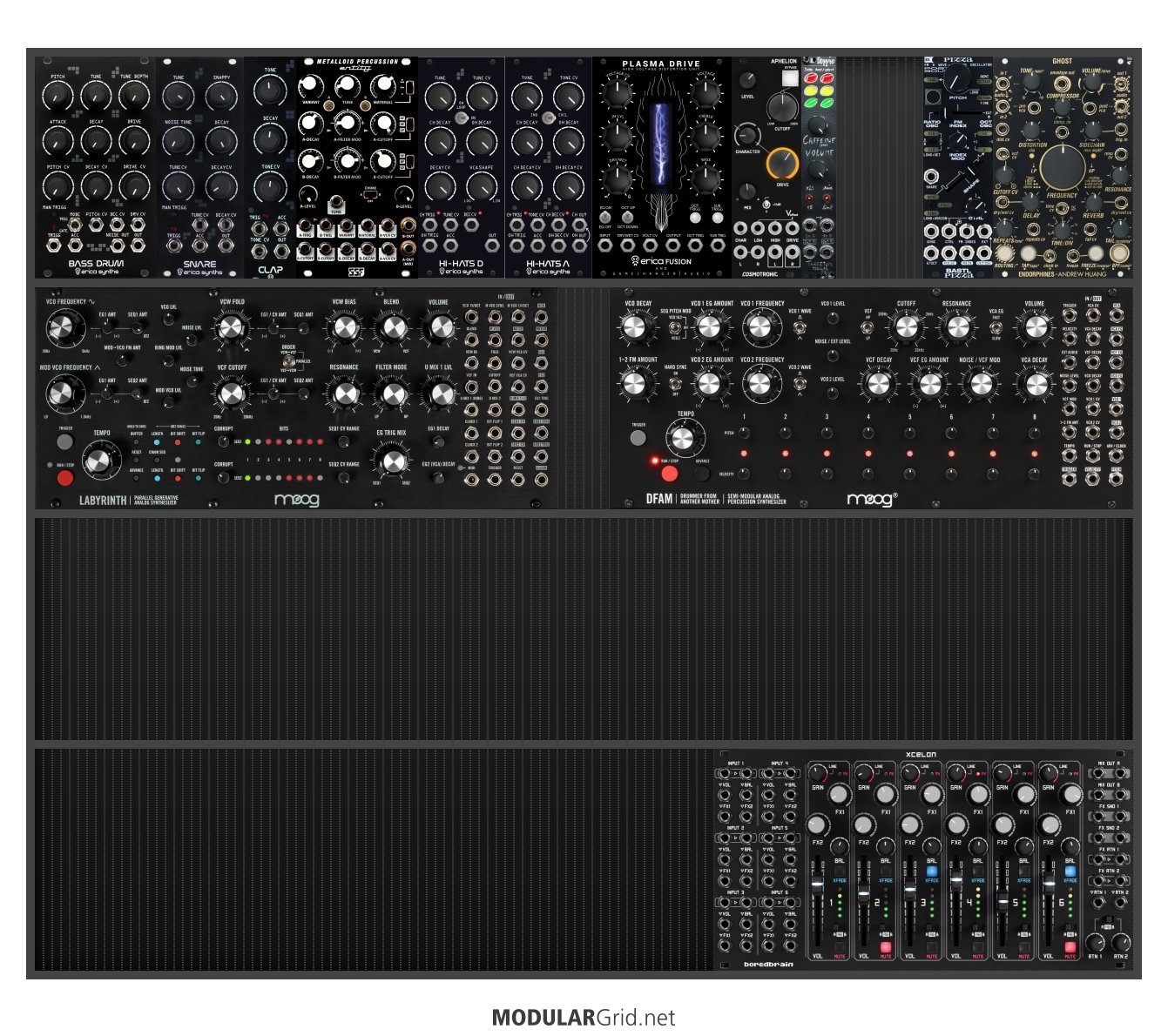Click the U Mix 1 Lvl knob on Labyrinth

tap(440, 394)
